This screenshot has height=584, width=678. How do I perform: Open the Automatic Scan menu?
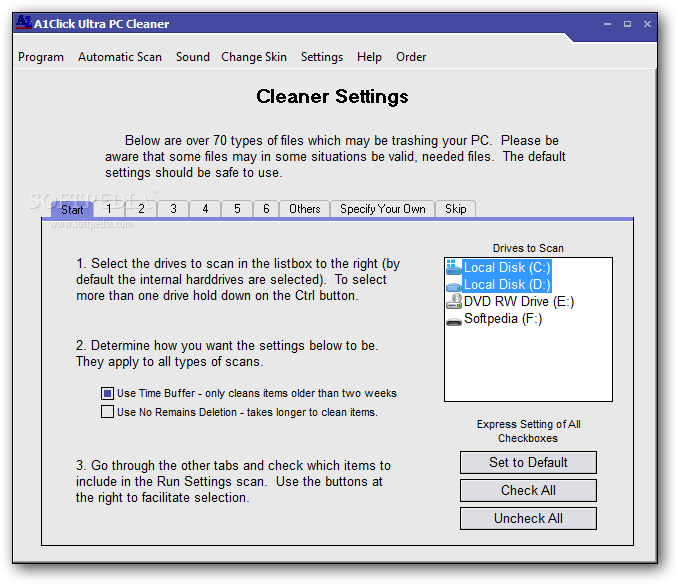click(x=120, y=57)
